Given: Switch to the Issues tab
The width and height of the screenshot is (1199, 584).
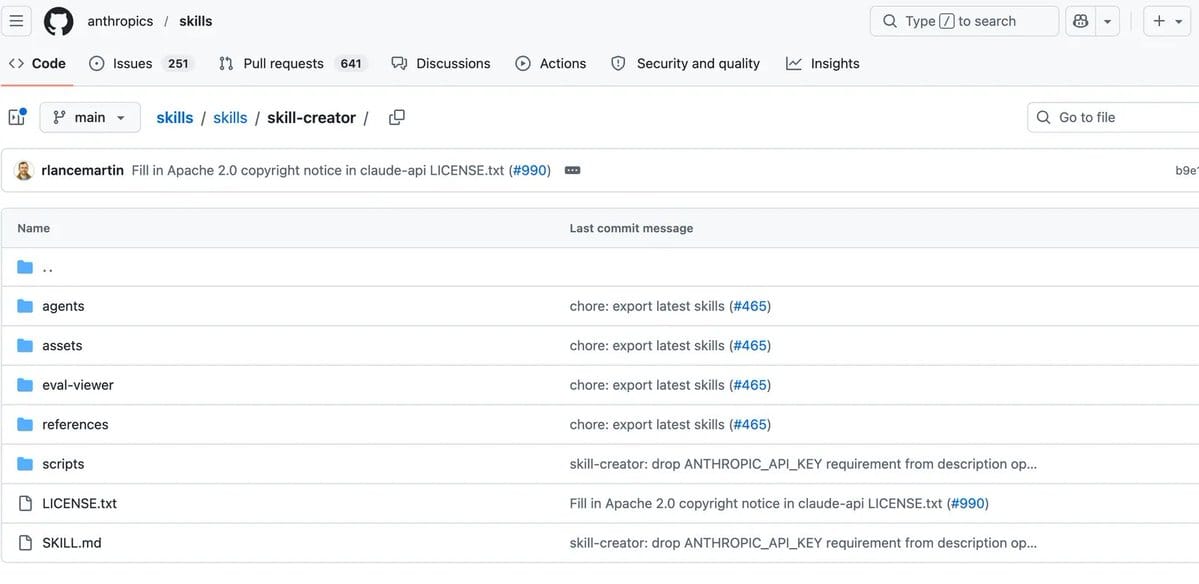Looking at the screenshot, I should (x=141, y=63).
